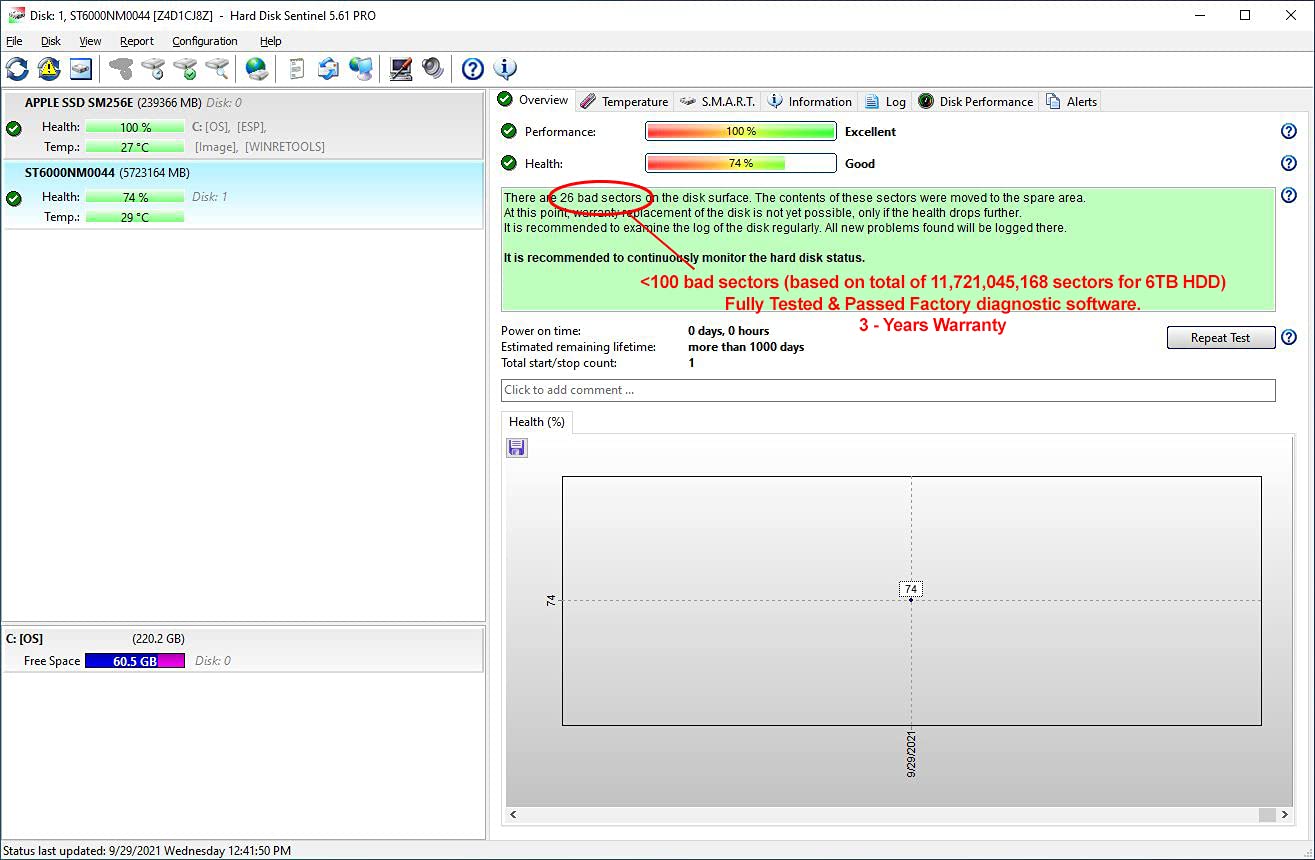This screenshot has width=1315, height=860.
Task: Click the speaker sound icon in toolbar
Action: coord(432,69)
